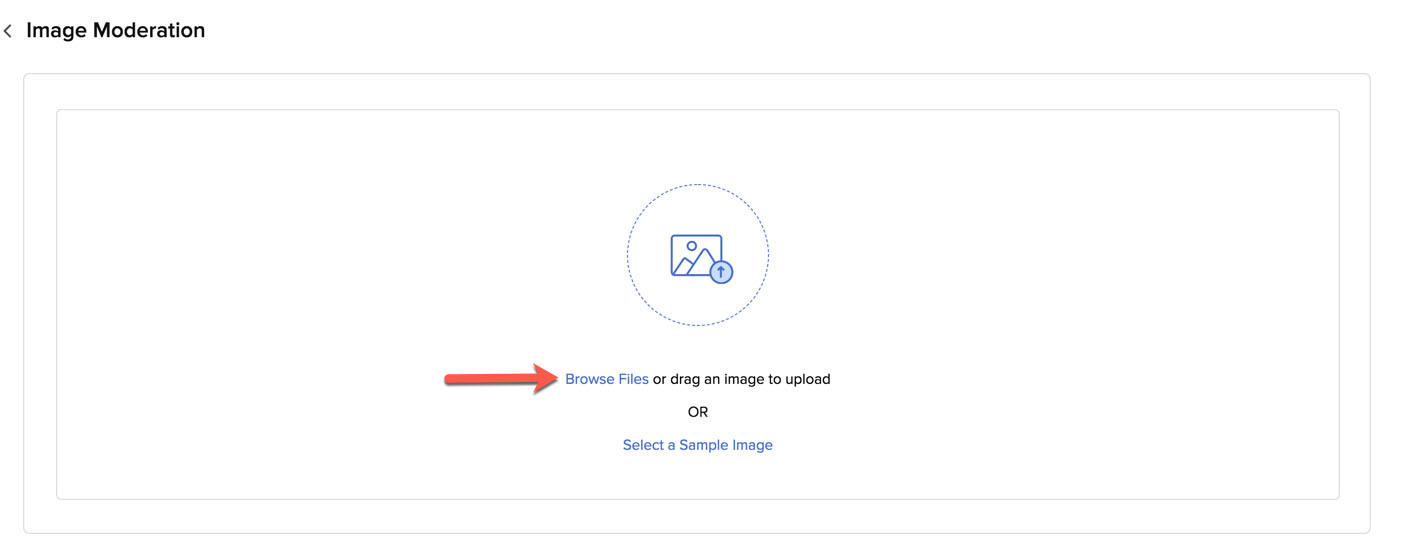Go back using the left chevron
The width and height of the screenshot is (1406, 556).
point(8,32)
